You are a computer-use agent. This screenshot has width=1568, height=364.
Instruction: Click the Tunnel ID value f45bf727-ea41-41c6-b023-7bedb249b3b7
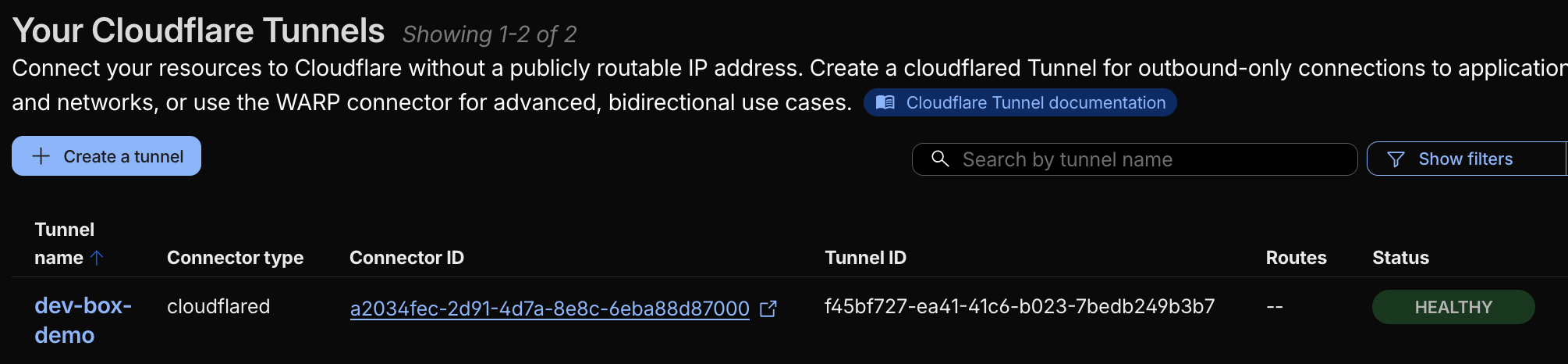coord(1019,306)
